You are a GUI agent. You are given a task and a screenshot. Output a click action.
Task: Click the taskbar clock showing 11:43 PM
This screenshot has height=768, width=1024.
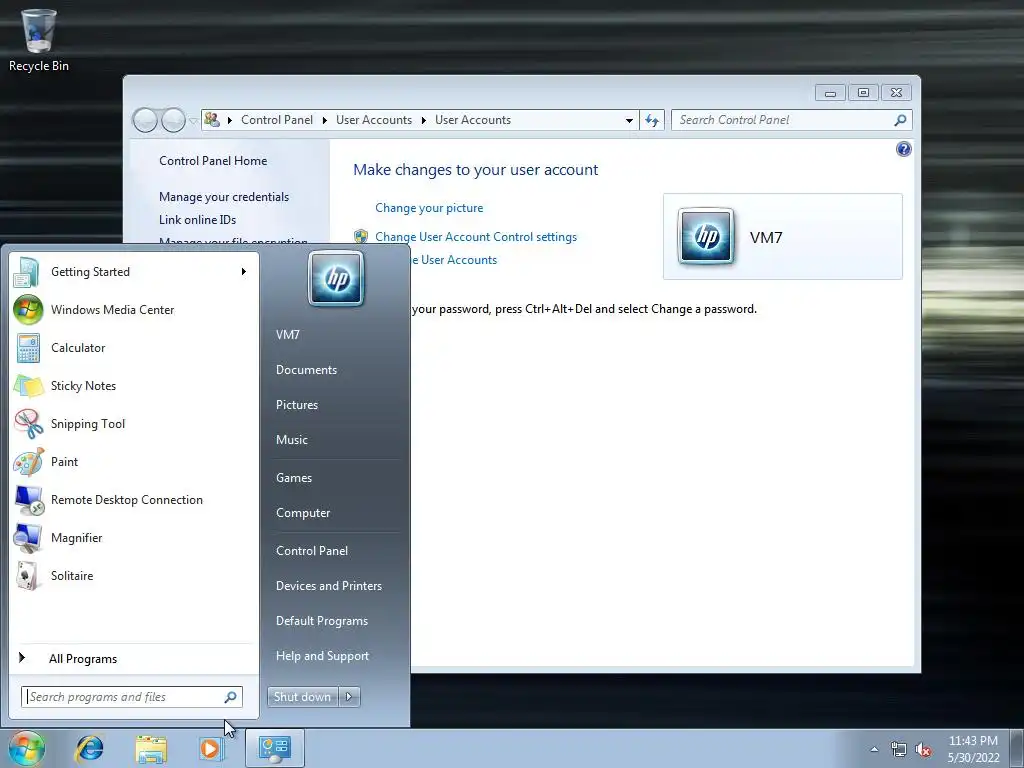(x=973, y=749)
